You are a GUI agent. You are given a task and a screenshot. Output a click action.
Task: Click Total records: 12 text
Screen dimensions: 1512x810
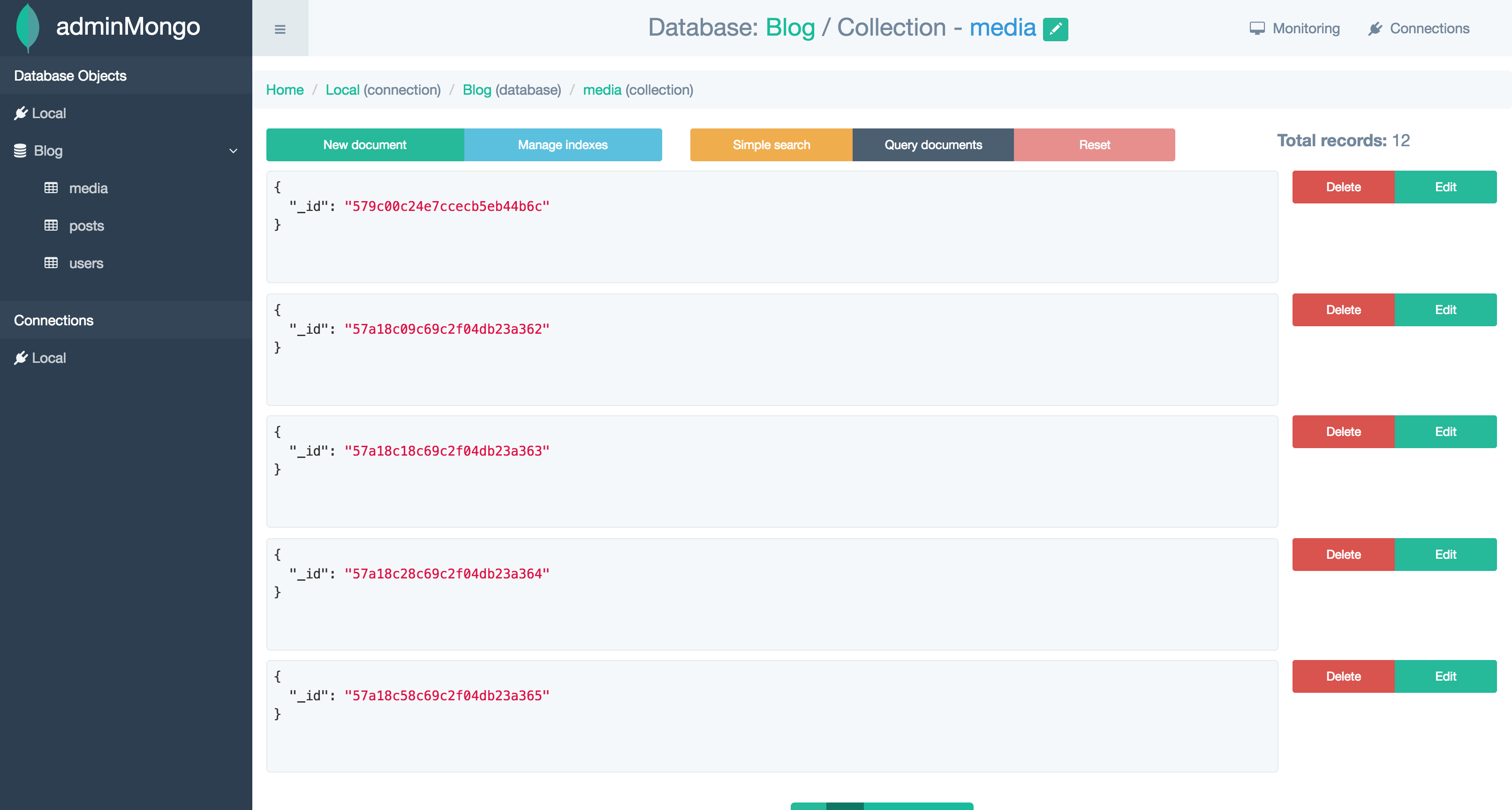[1344, 141]
